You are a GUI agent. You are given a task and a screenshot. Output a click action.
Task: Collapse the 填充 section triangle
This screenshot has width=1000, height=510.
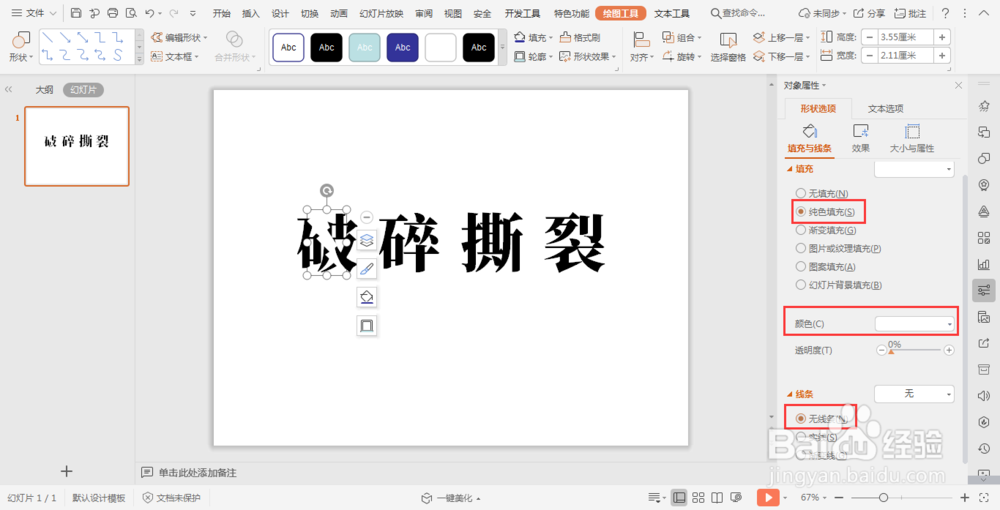(x=790, y=169)
